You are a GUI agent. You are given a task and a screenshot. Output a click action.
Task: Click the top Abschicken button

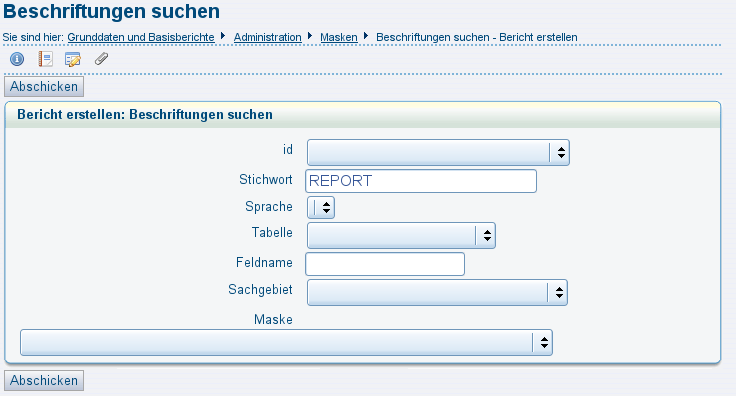coord(44,87)
